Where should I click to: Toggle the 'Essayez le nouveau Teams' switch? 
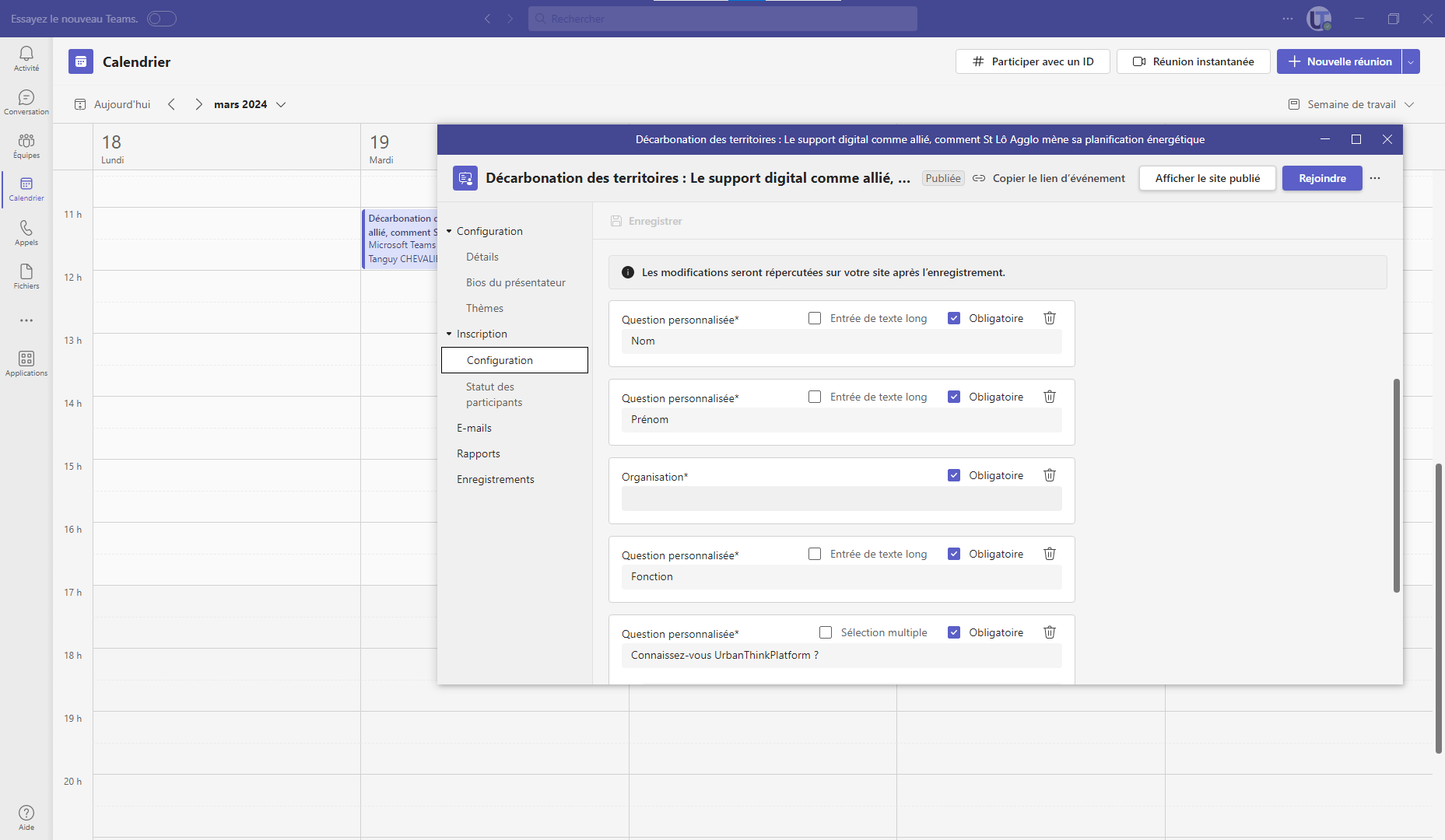pos(162,19)
